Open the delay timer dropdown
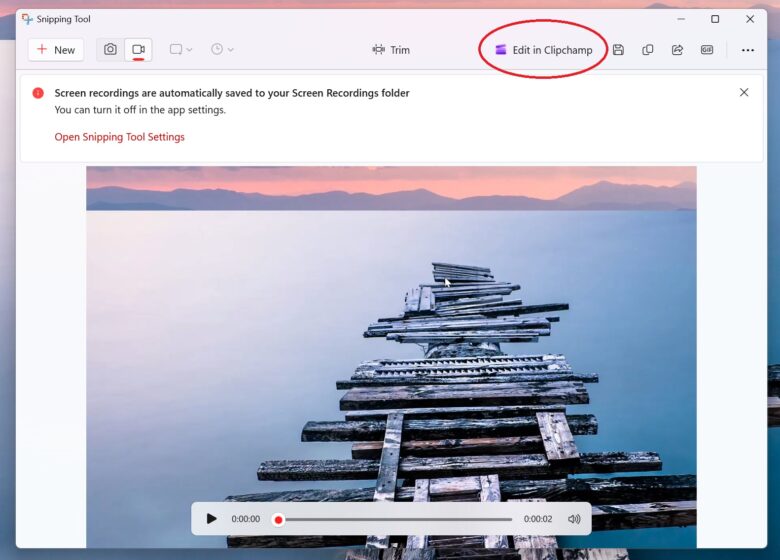 (x=222, y=50)
